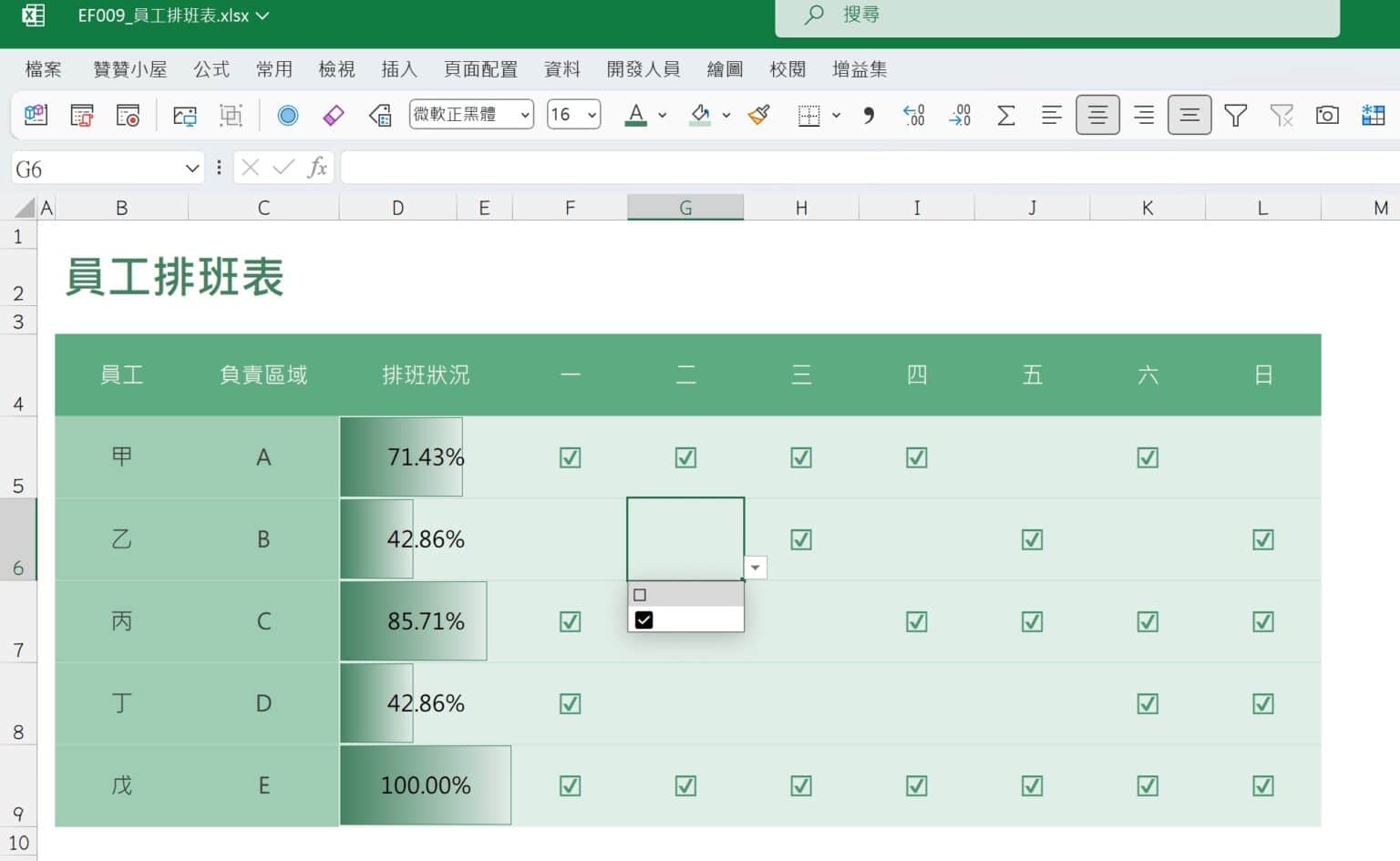Click the Format Painter brush icon
Image resolution: width=1400 pixels, height=861 pixels.
[x=758, y=115]
